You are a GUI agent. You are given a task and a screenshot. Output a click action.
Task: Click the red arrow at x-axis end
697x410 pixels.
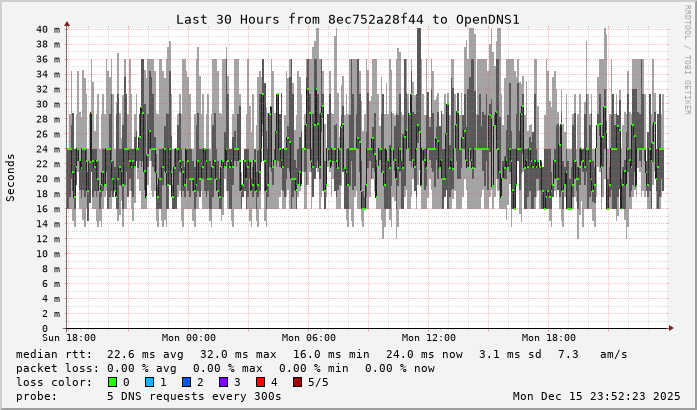(672, 328)
